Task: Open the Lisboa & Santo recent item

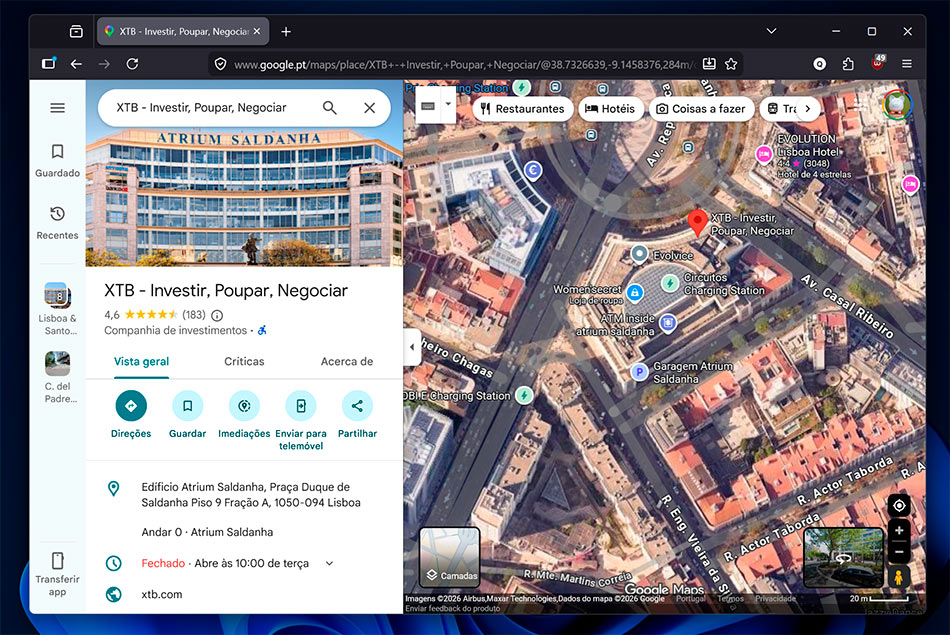Action: point(58,309)
